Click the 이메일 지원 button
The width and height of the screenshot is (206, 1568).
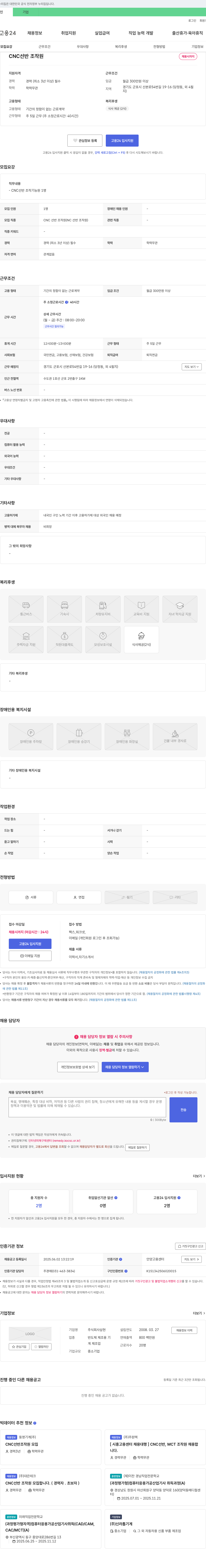tap(30, 956)
